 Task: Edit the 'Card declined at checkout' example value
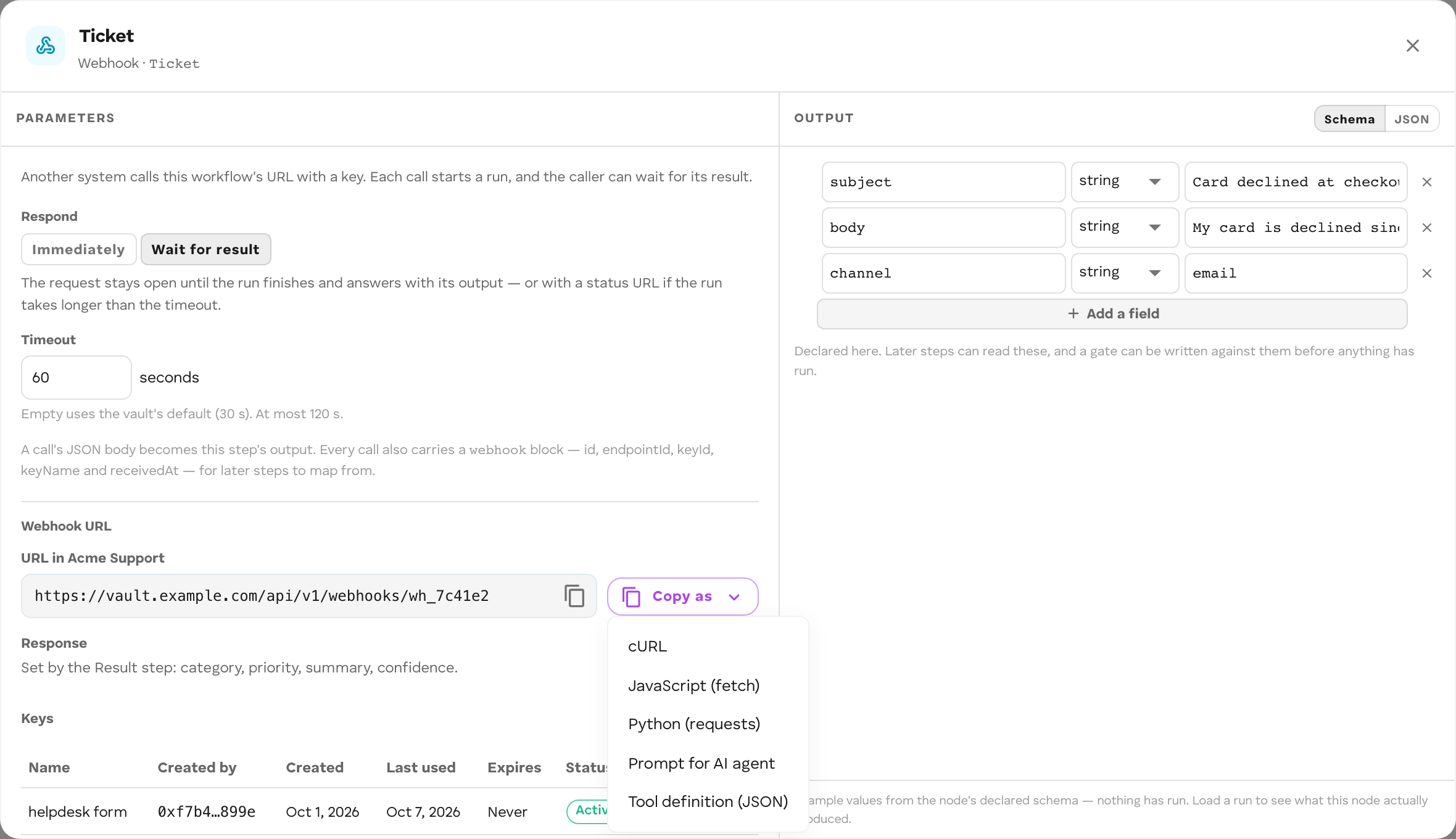click(x=1296, y=182)
